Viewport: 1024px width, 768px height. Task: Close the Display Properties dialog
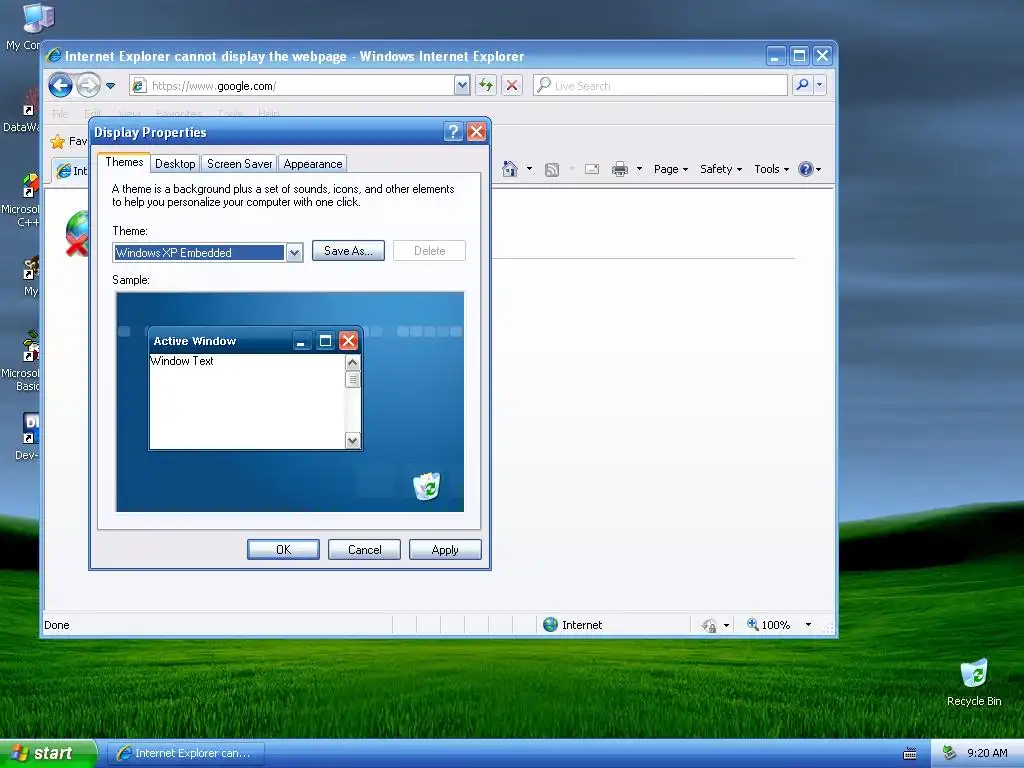tap(477, 132)
